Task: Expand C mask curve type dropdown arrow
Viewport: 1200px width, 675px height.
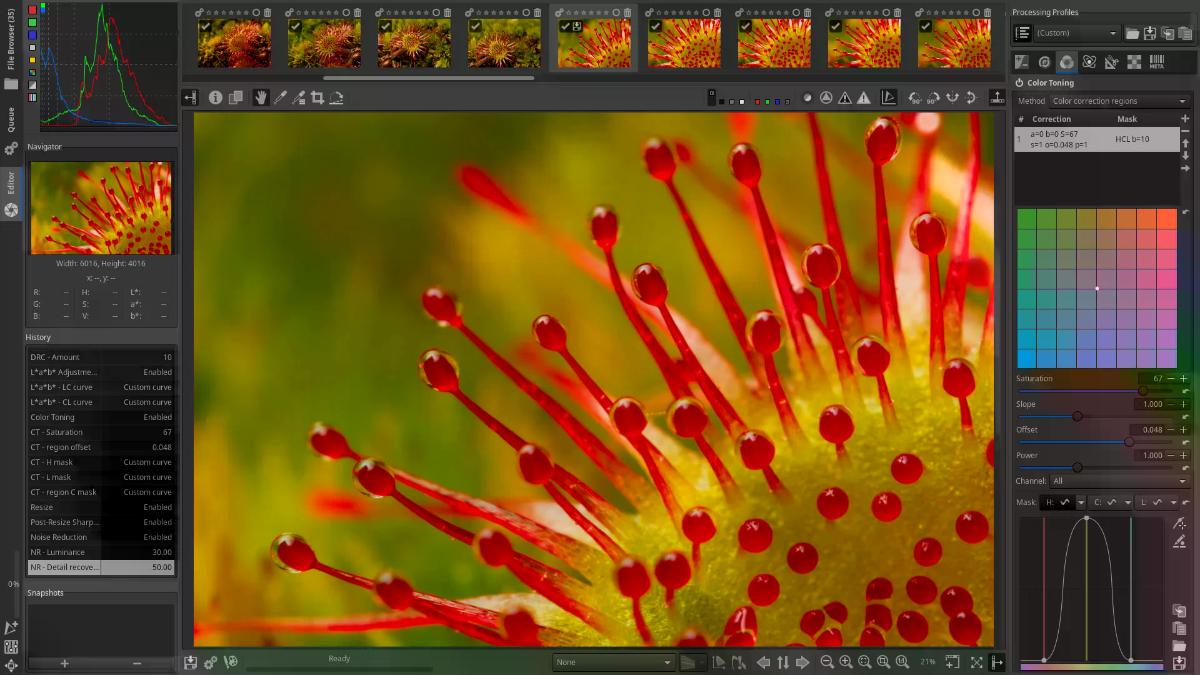Action: (x=1128, y=502)
